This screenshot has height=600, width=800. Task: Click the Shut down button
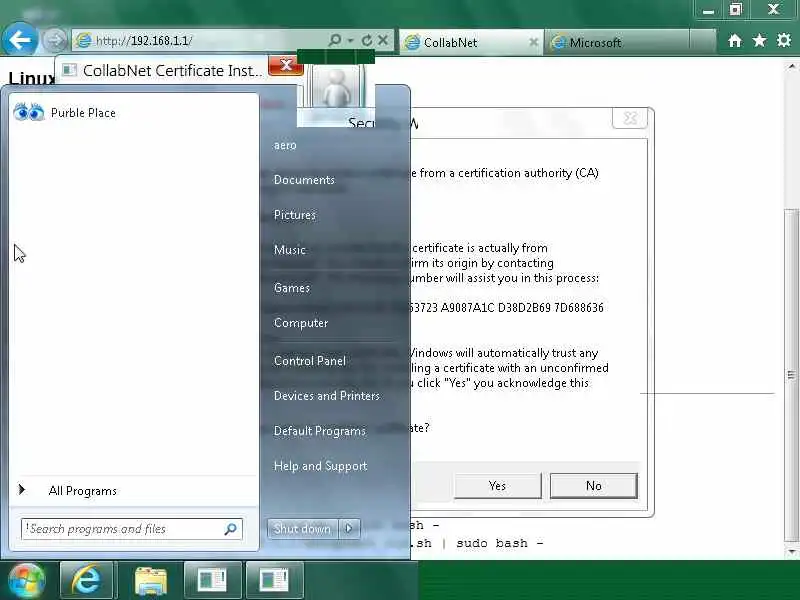[302, 529]
